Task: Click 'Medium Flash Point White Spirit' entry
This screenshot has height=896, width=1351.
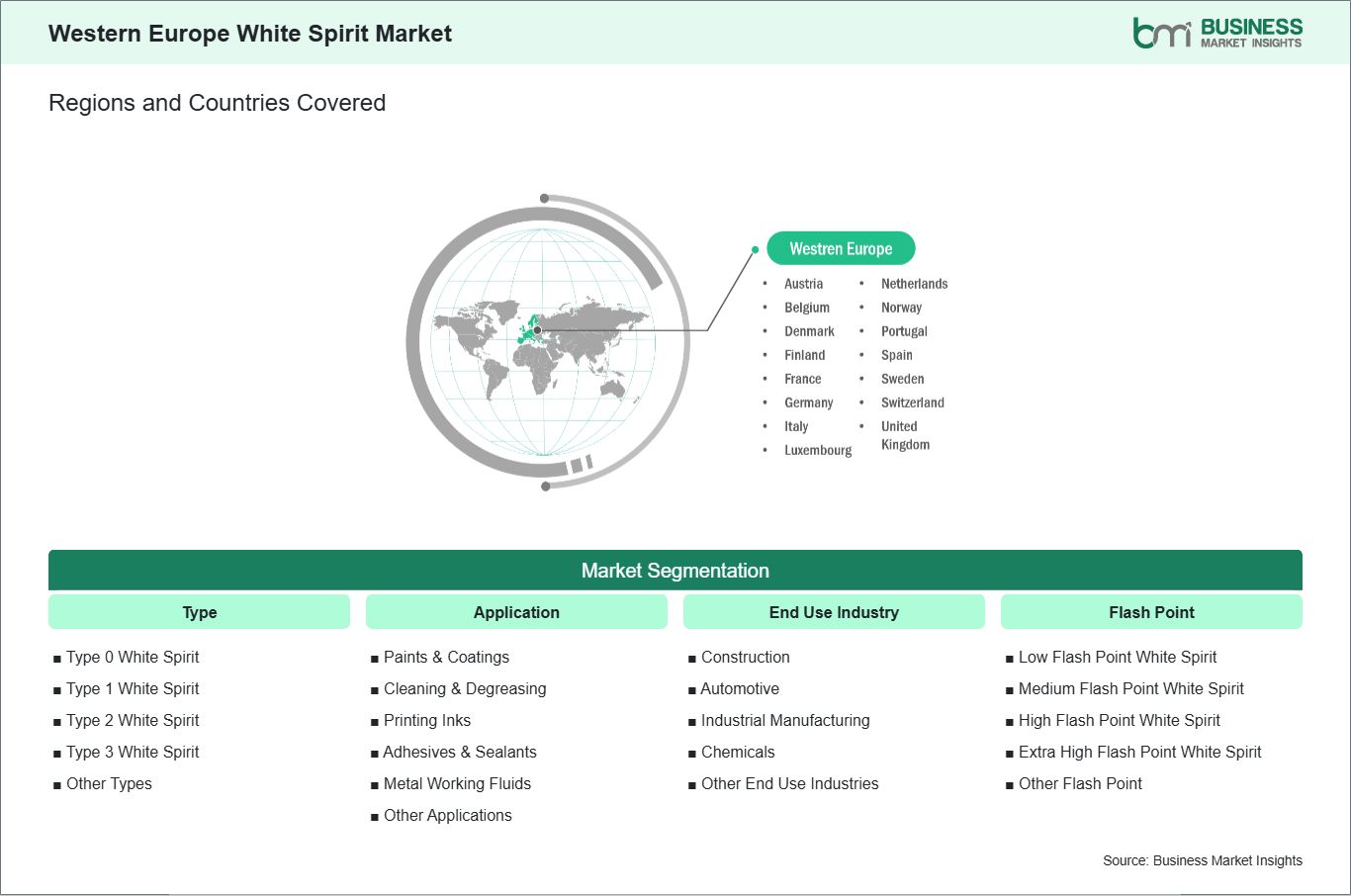Action: point(1131,688)
